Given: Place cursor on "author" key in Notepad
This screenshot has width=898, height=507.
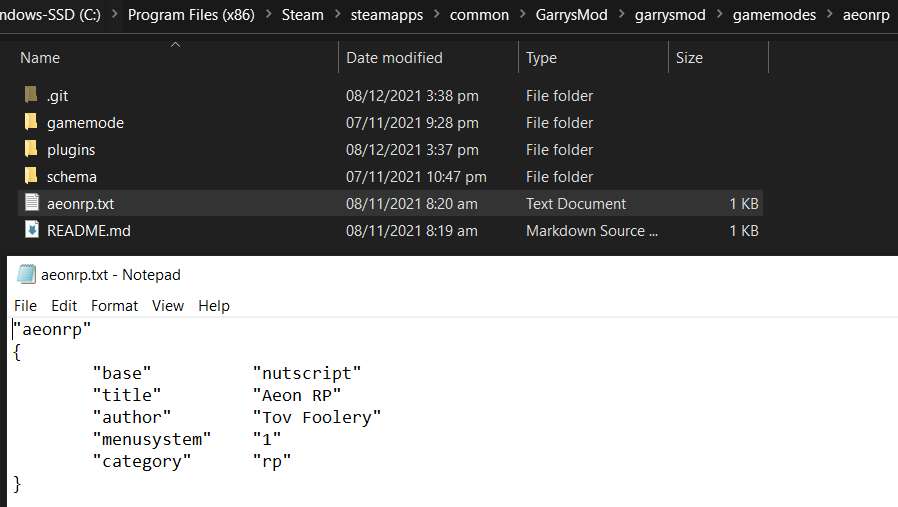Looking at the screenshot, I should (132, 417).
